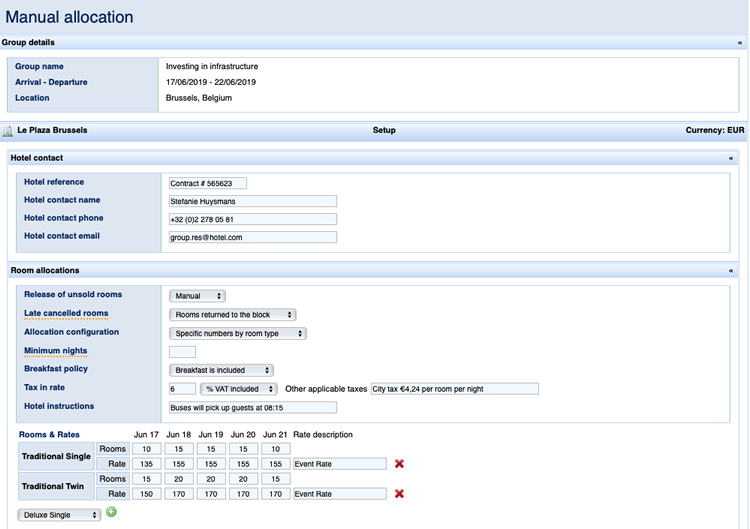
Task: Open the Breakfast policy dropdown
Action: click(x=221, y=370)
